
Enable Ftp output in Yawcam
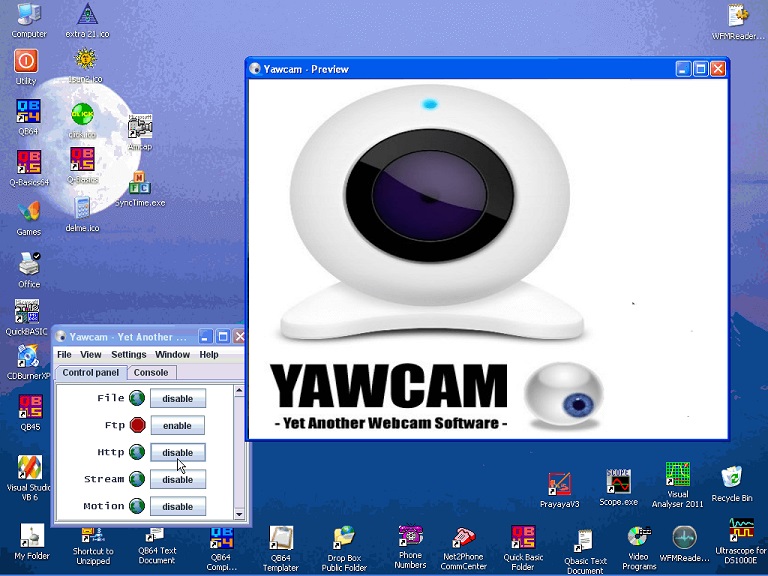point(177,425)
